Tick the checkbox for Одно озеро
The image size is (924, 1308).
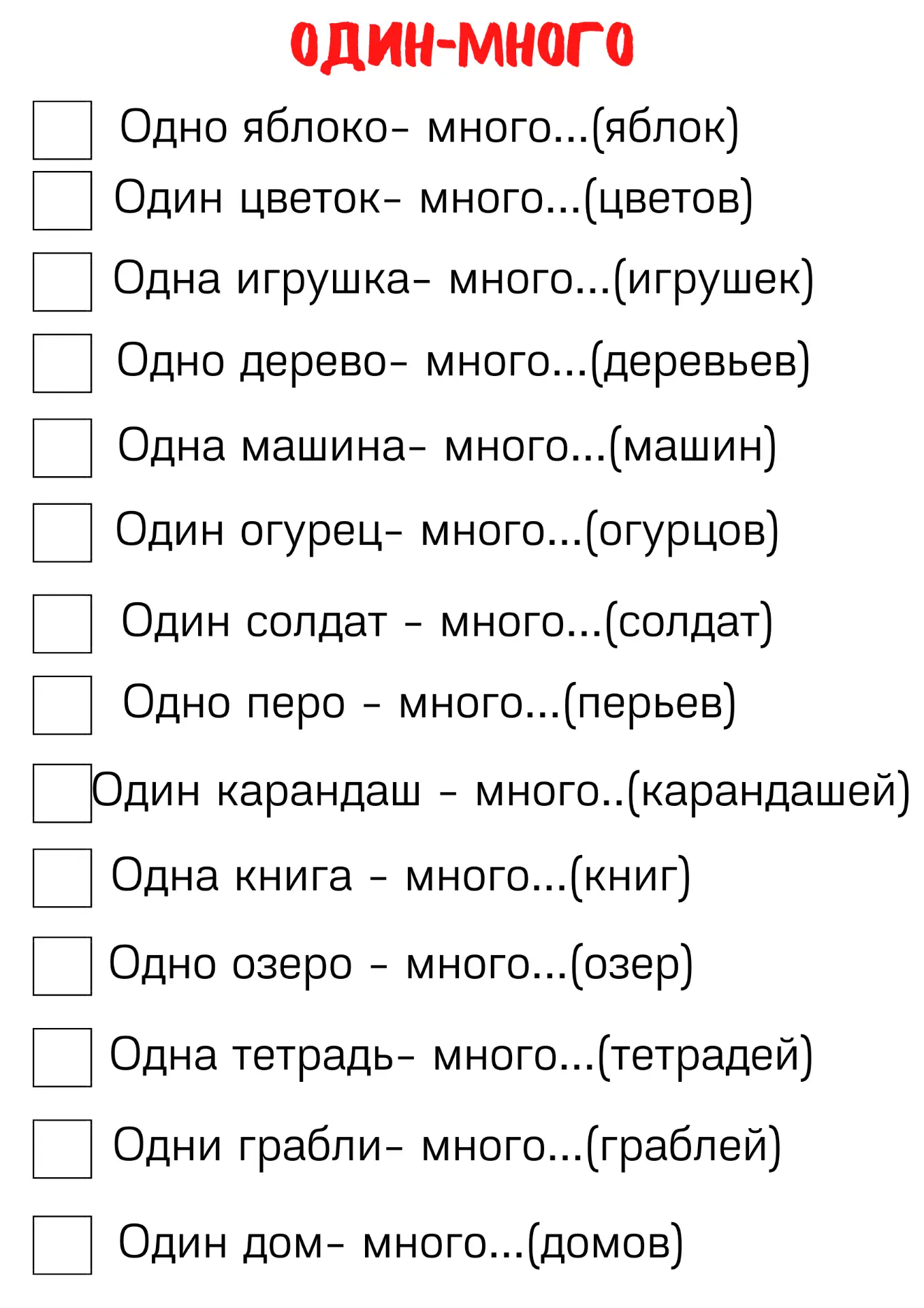pos(62,966)
